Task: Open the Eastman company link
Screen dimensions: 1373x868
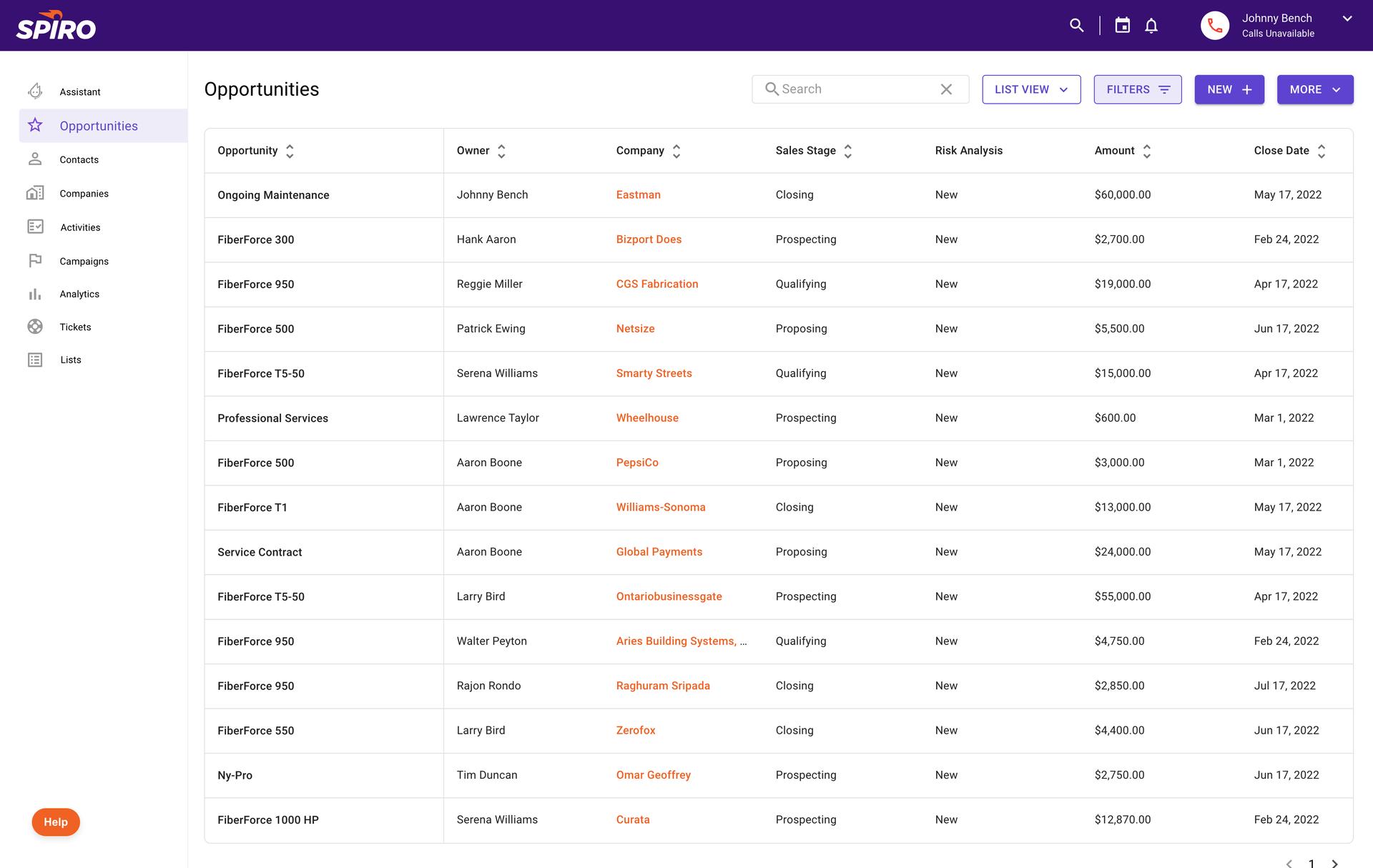Action: [638, 194]
